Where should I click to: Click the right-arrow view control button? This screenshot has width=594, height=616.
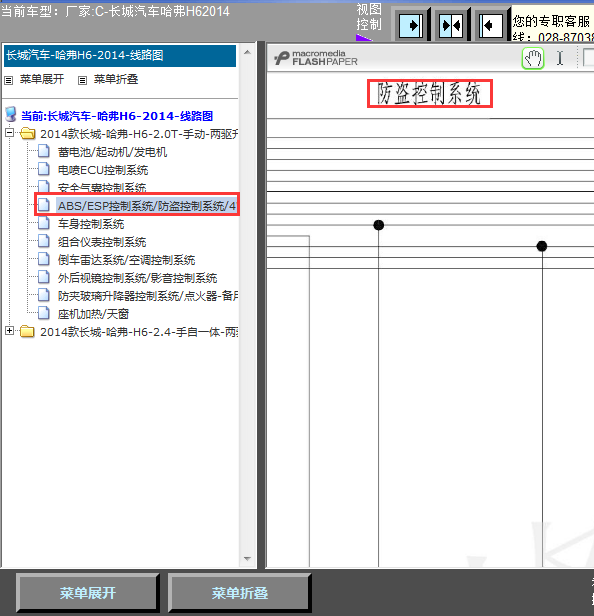coord(411,26)
